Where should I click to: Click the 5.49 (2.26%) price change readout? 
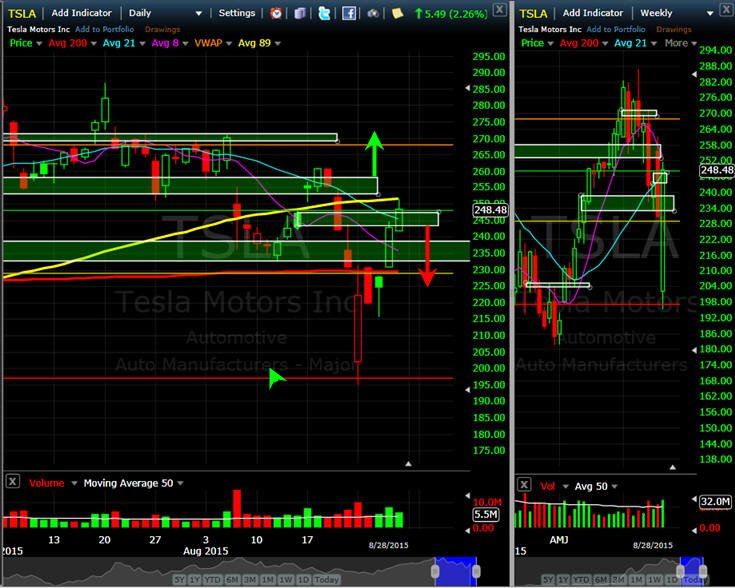point(451,14)
